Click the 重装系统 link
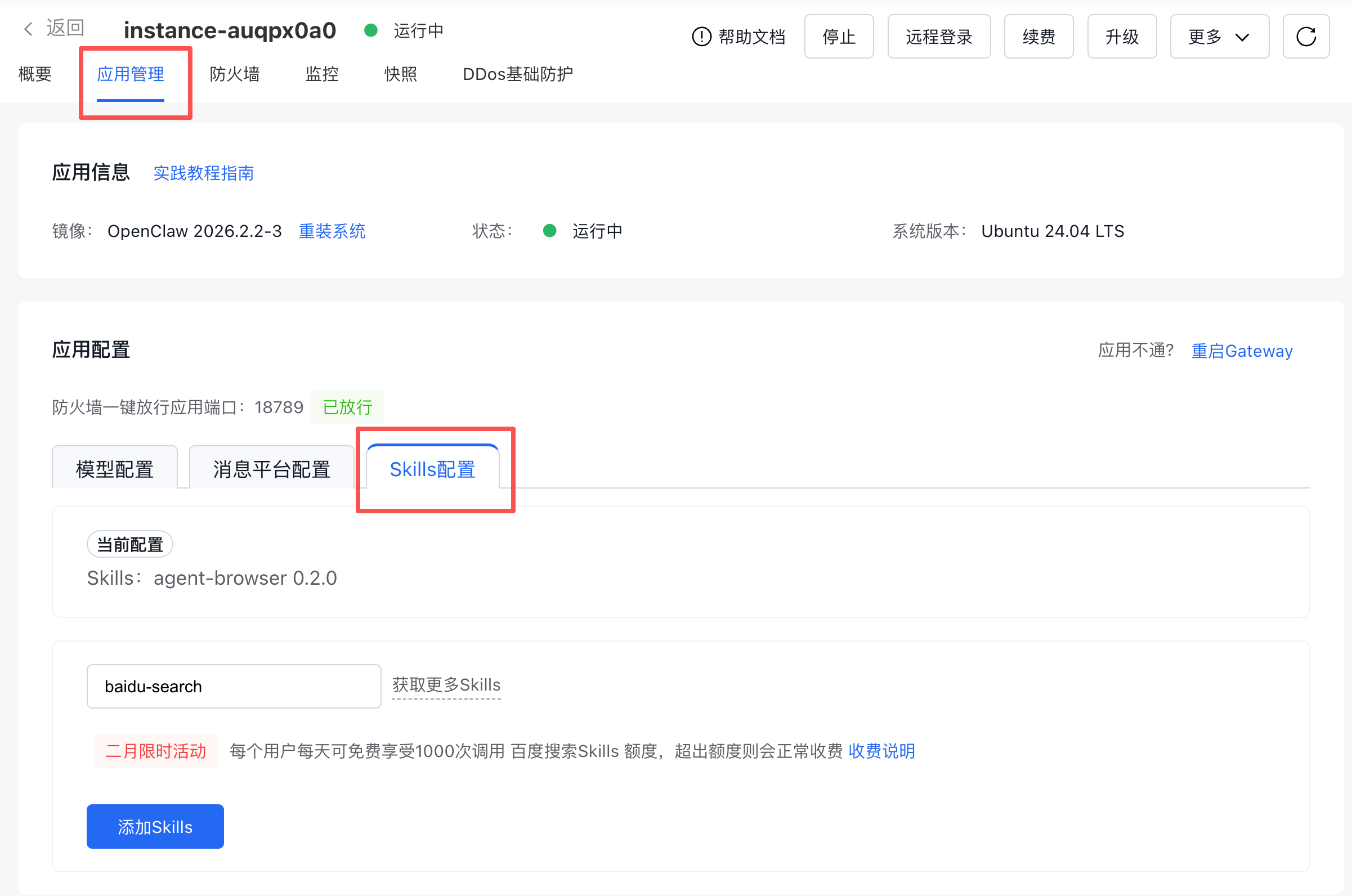 [332, 231]
